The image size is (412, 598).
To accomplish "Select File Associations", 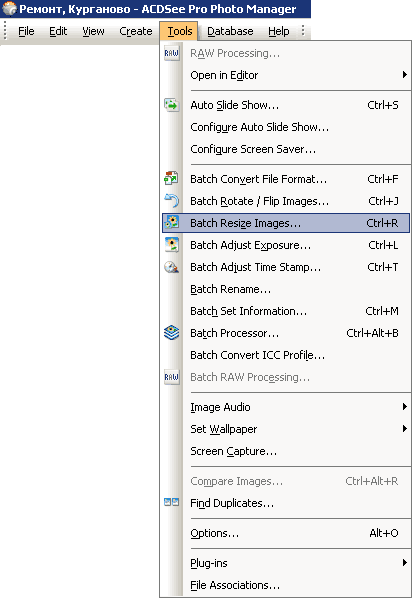I will [x=286, y=585].
